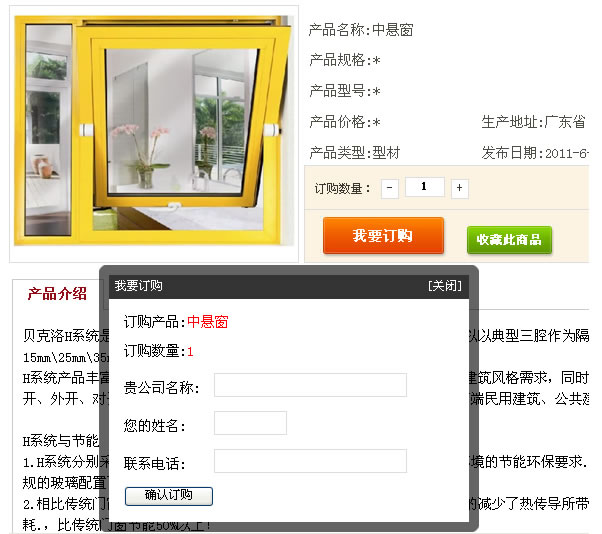
Task: Click the 我要订购 dialog title bar
Action: pos(289,286)
